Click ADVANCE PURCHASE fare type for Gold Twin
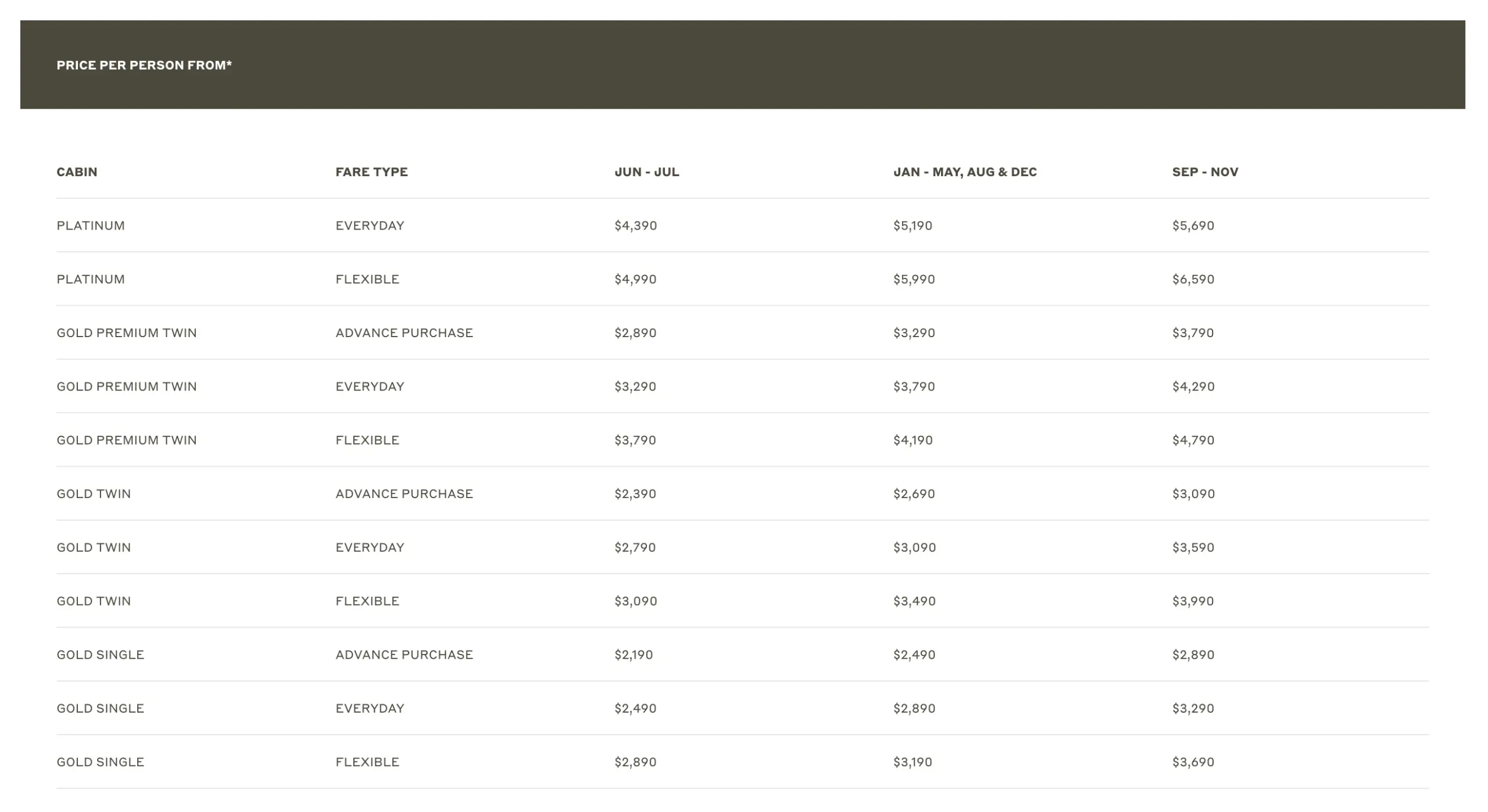 [404, 494]
